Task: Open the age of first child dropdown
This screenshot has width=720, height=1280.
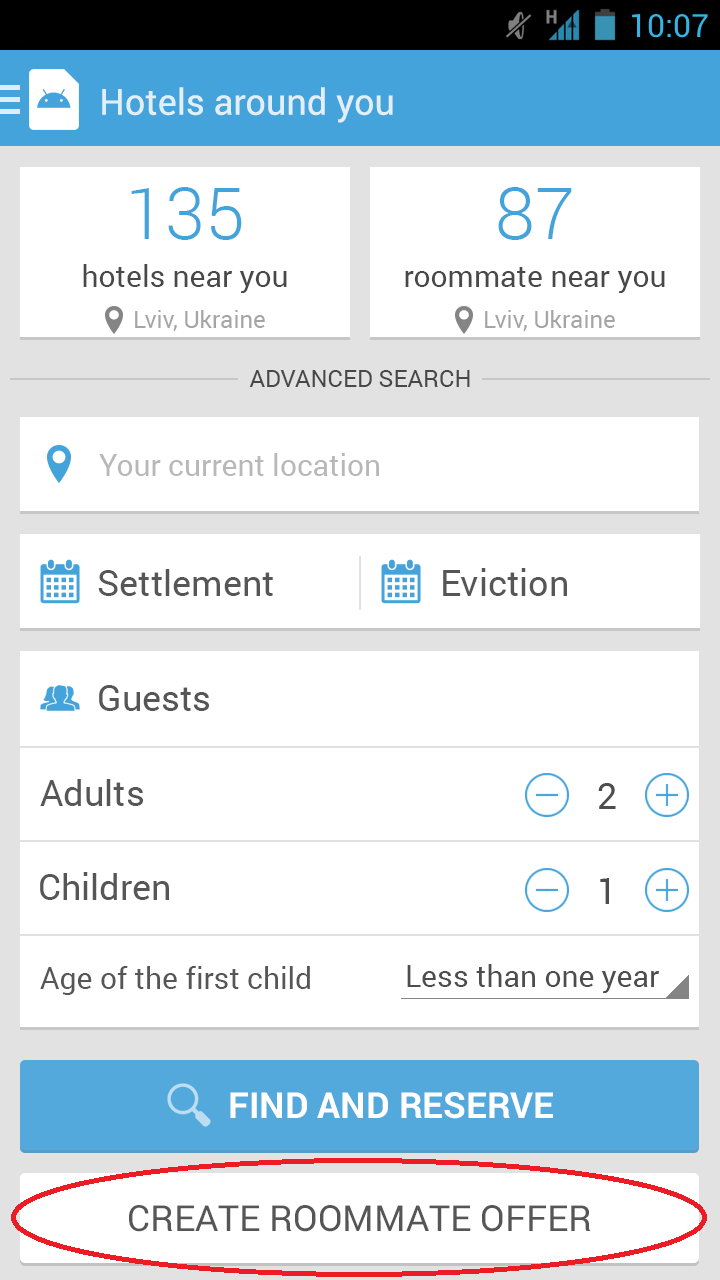Action: [545, 978]
